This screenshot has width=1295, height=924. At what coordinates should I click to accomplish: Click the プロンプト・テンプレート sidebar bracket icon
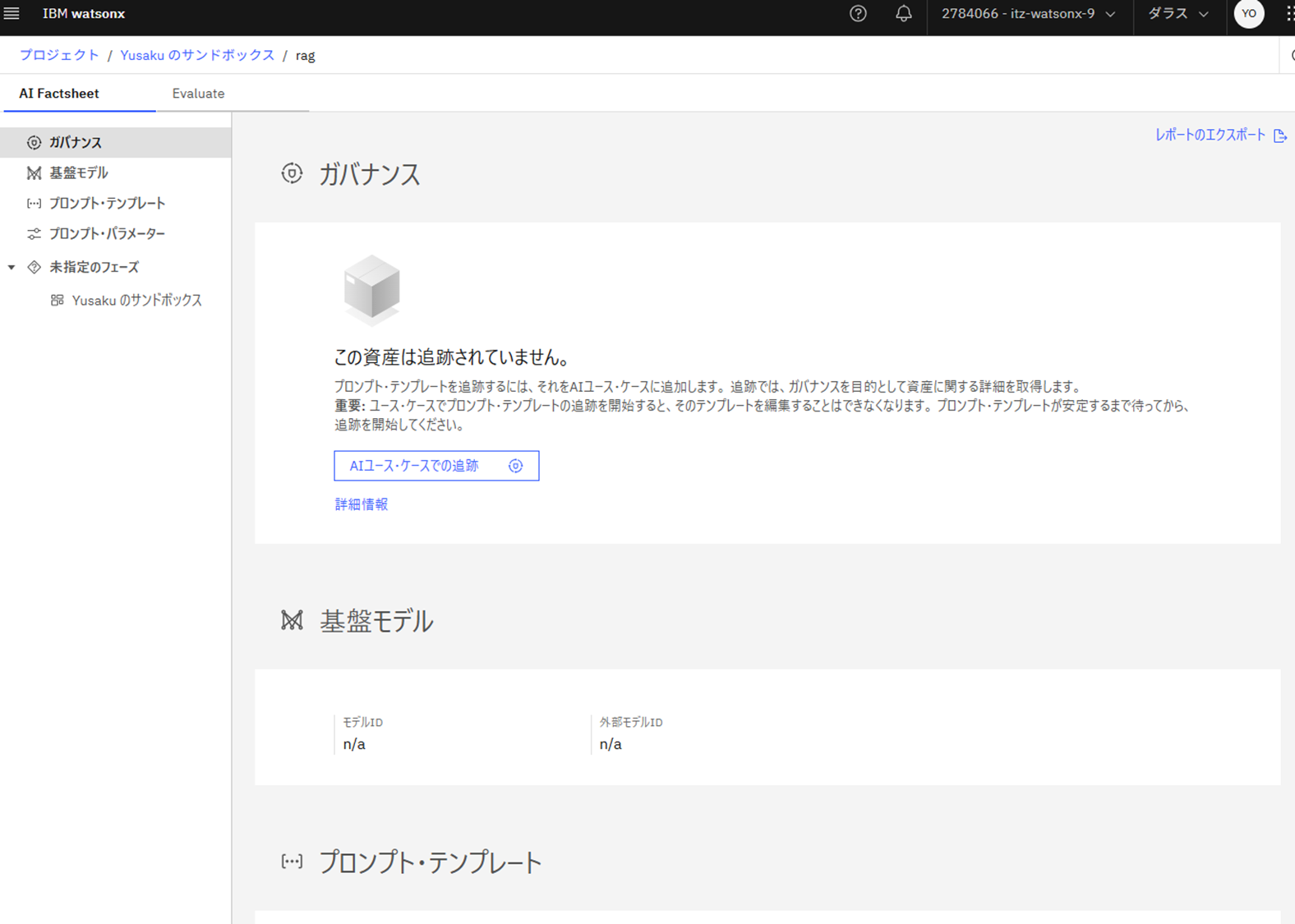34,203
